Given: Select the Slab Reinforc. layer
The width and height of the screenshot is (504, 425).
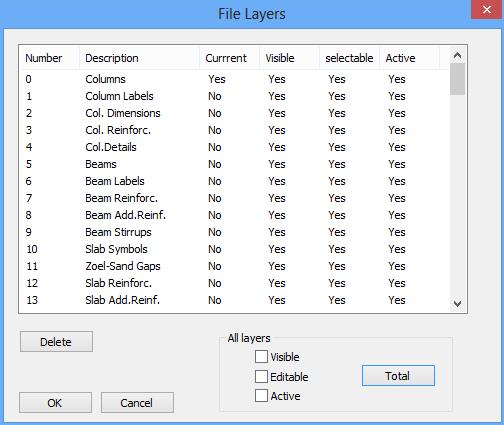Looking at the screenshot, I should 235,283.
